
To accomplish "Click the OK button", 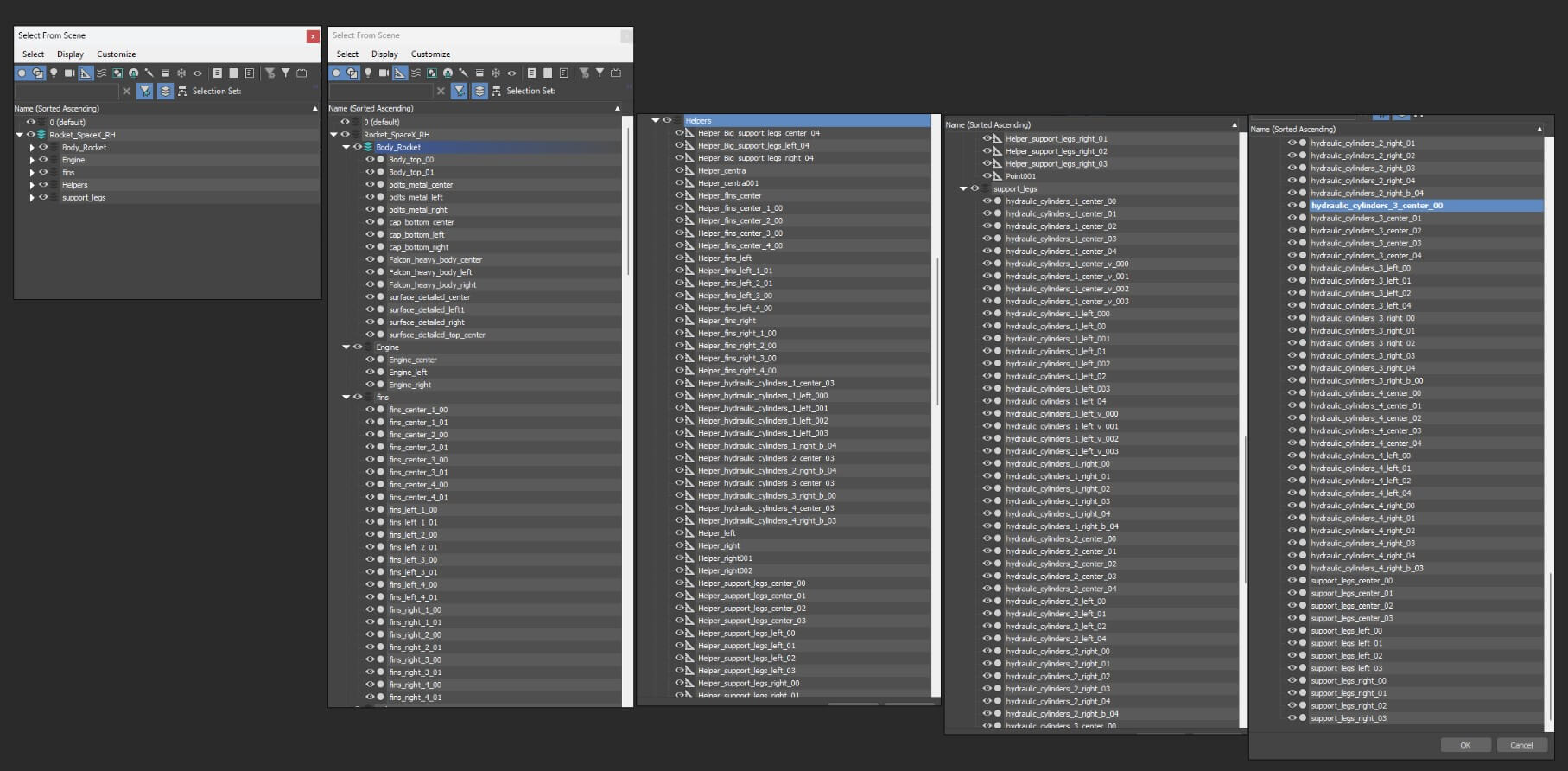I will (1465, 745).
